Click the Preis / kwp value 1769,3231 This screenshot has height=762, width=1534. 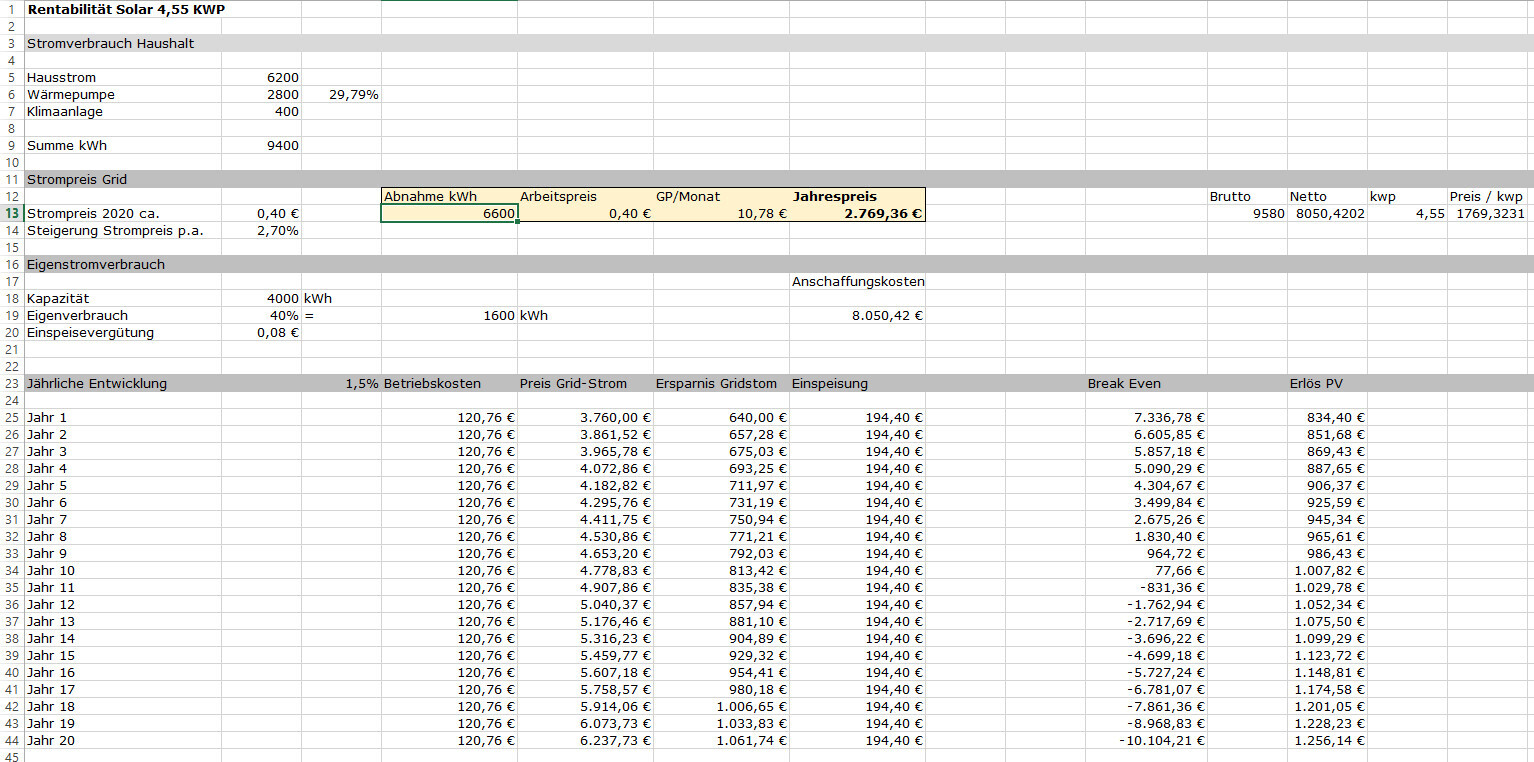point(1490,214)
